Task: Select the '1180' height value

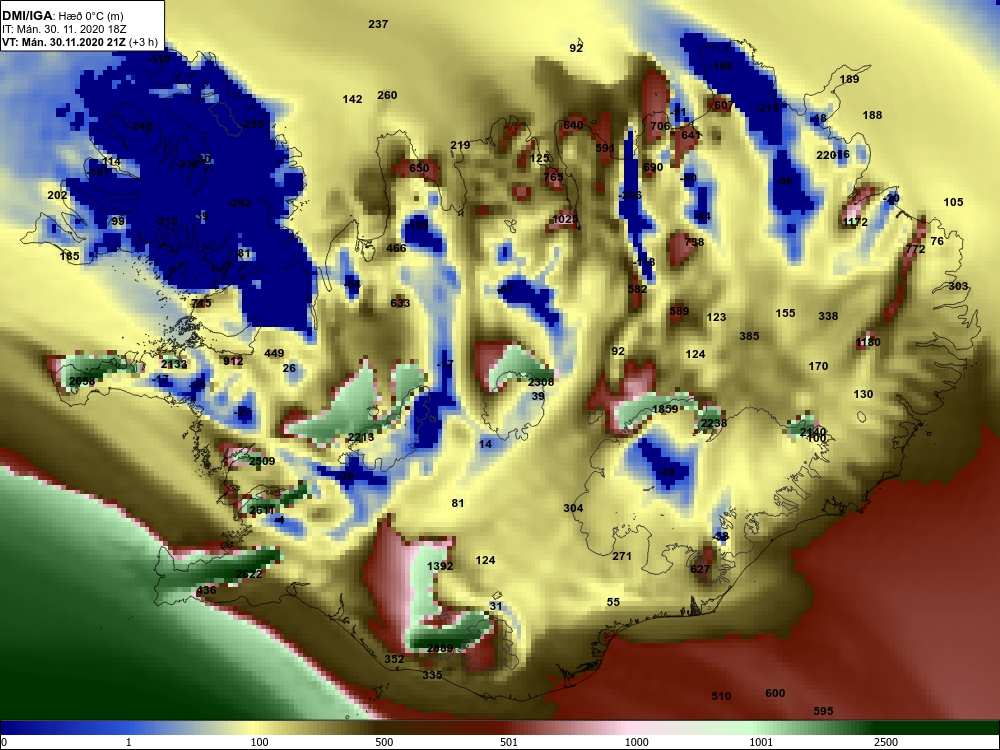Action: [x=868, y=342]
